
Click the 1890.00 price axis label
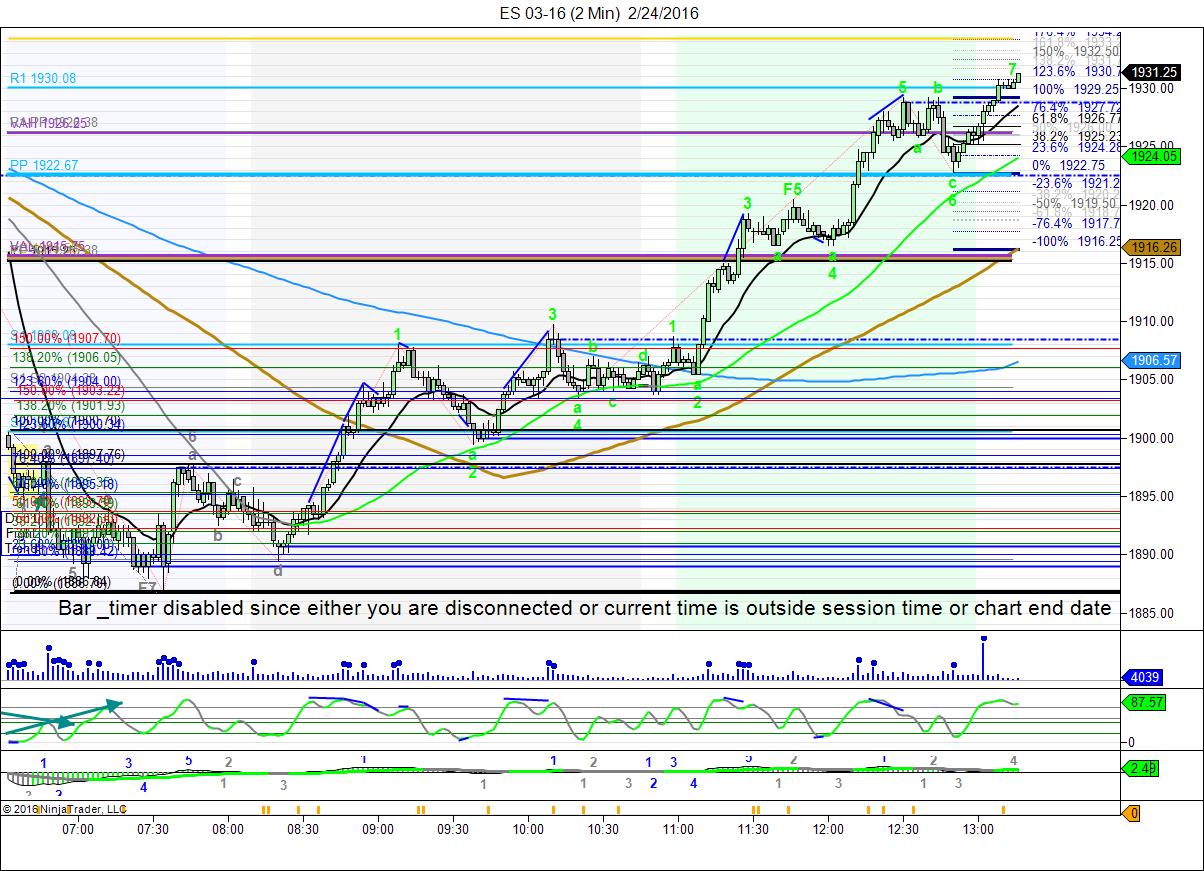pyautogui.click(x=1152, y=554)
